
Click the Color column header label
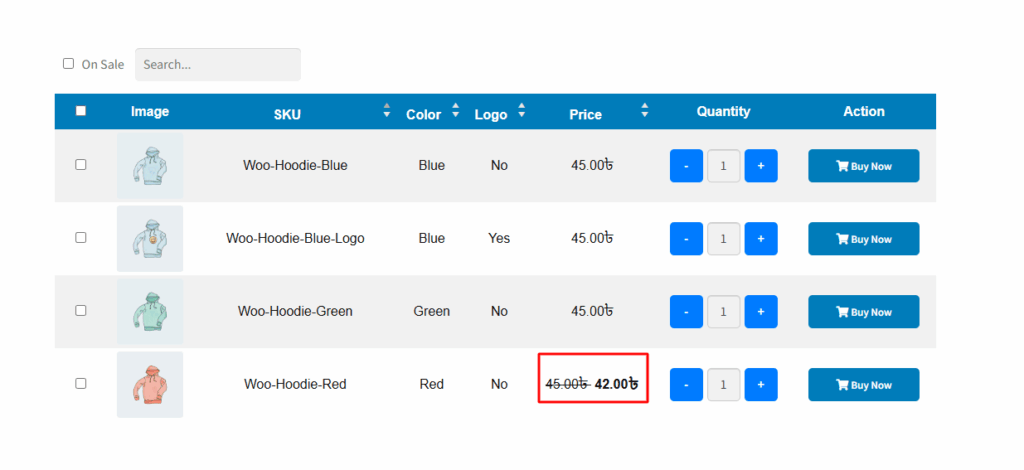pyautogui.click(x=424, y=115)
